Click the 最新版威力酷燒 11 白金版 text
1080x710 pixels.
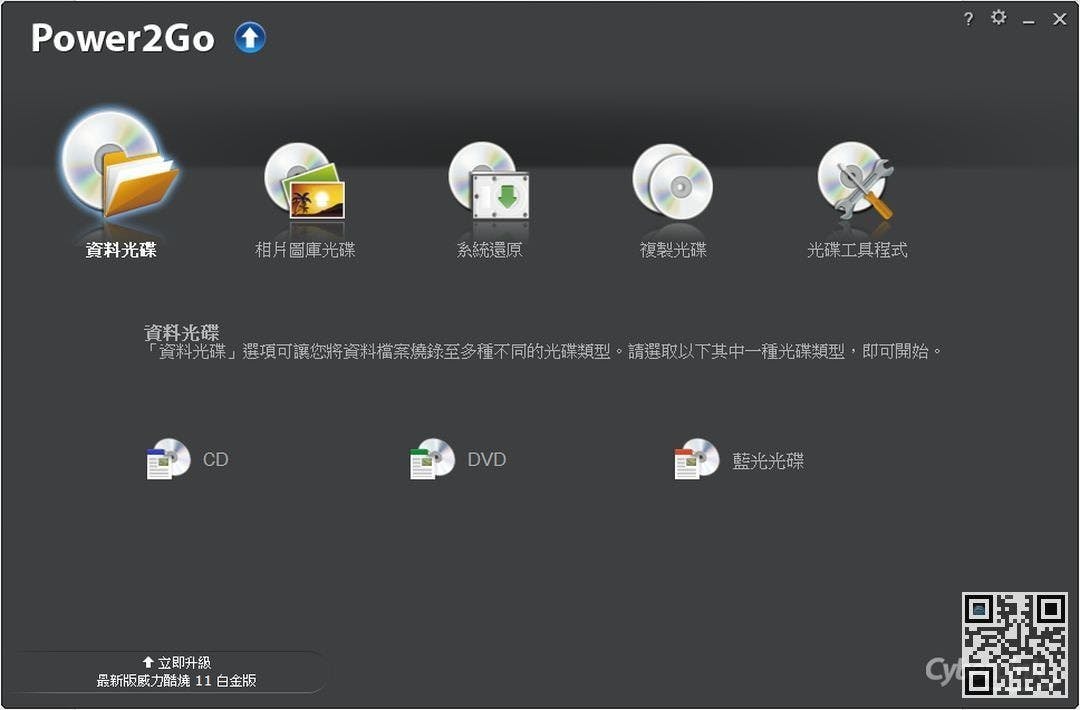point(176,680)
